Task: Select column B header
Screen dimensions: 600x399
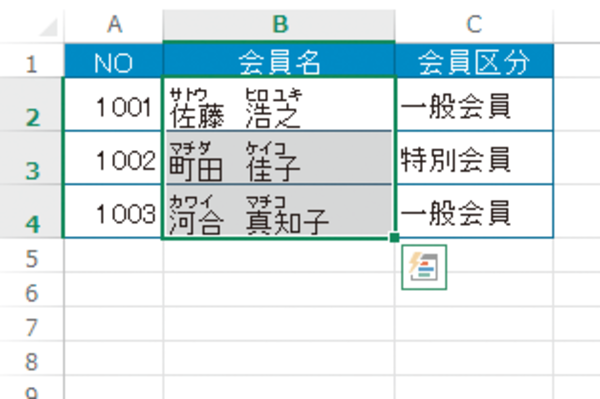Action: (279, 24)
